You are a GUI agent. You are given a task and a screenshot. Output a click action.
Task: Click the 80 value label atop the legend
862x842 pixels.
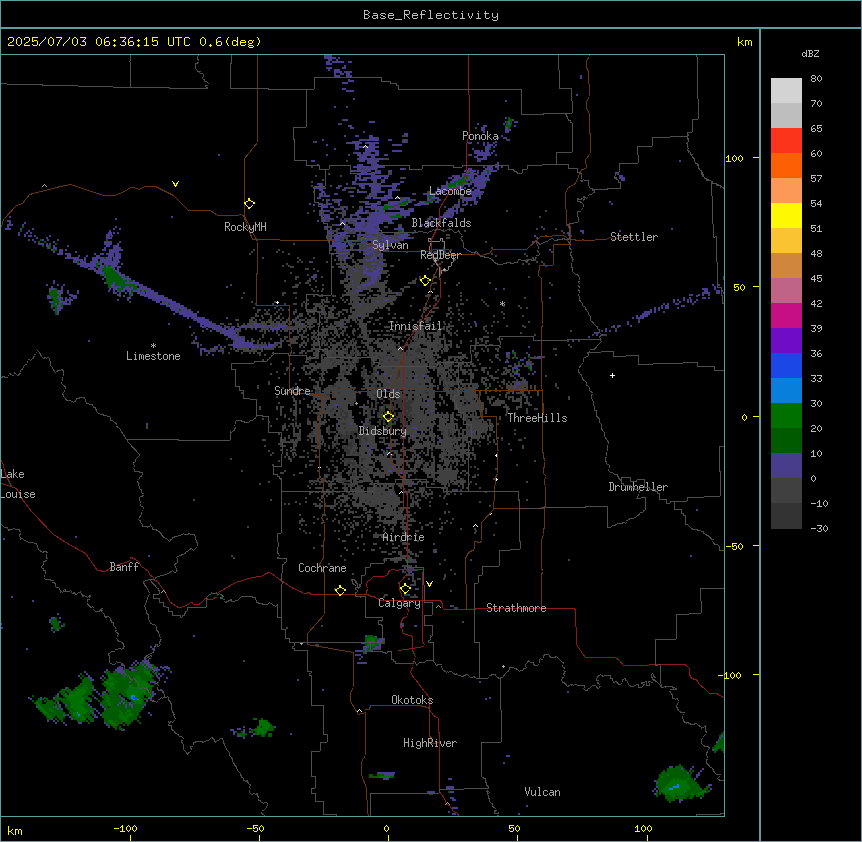click(816, 79)
